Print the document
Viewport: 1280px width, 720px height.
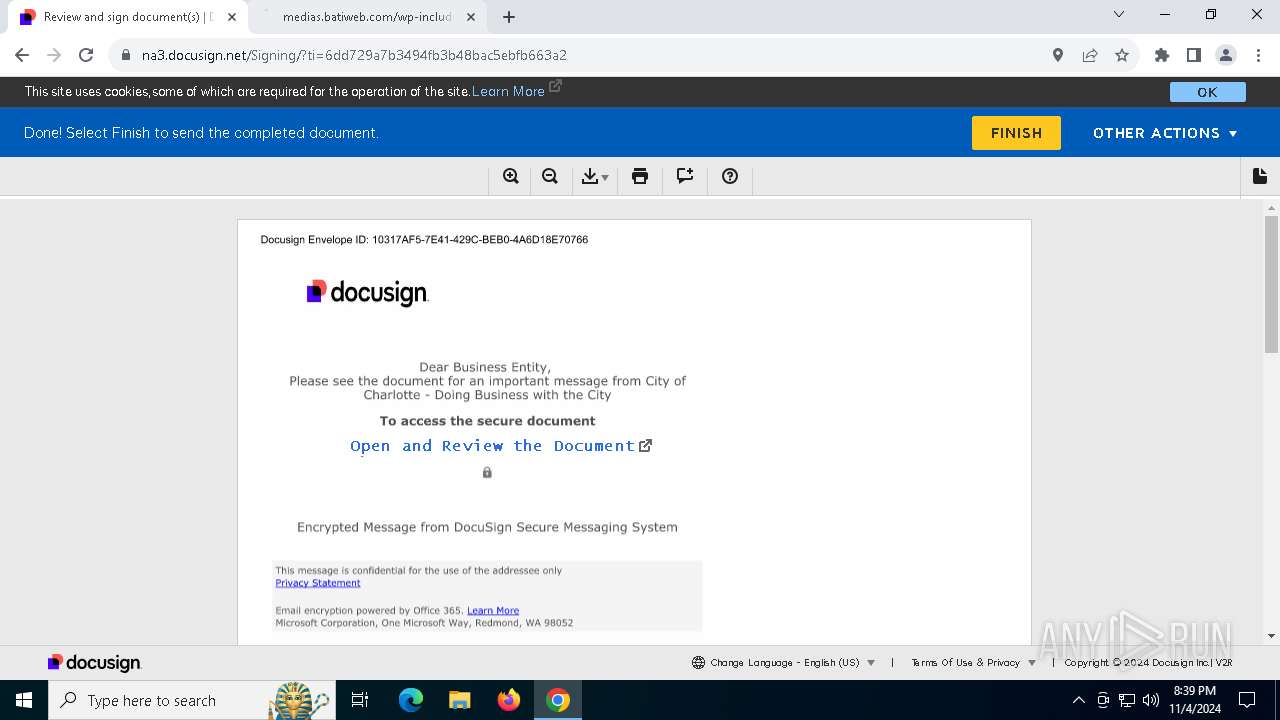[x=640, y=177]
